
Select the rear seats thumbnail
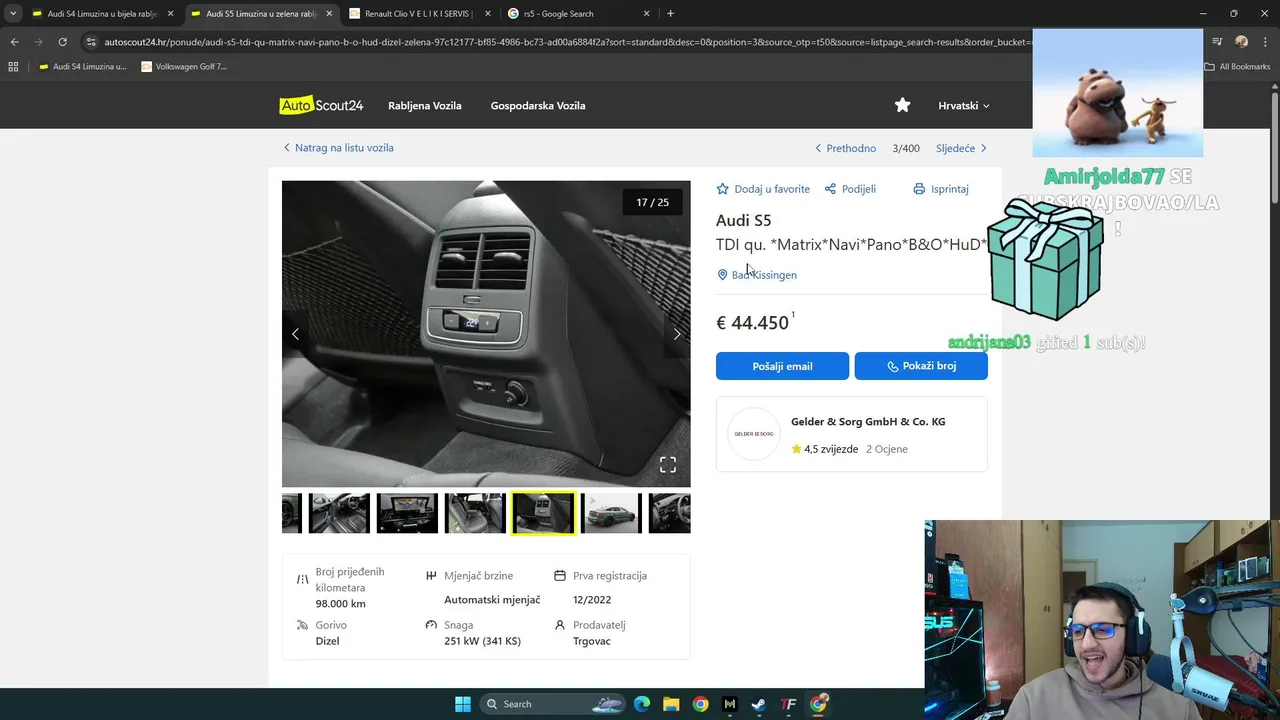(x=475, y=513)
